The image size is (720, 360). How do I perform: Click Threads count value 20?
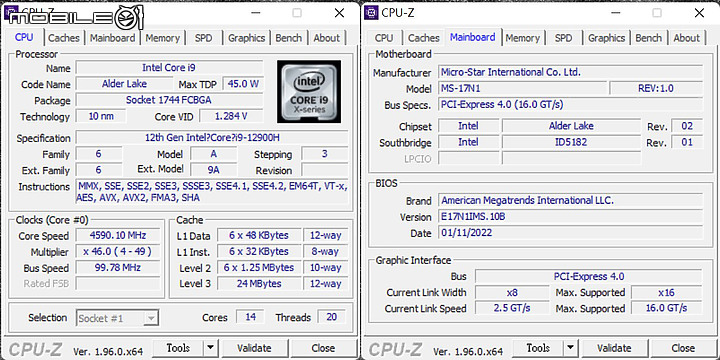(x=332, y=317)
